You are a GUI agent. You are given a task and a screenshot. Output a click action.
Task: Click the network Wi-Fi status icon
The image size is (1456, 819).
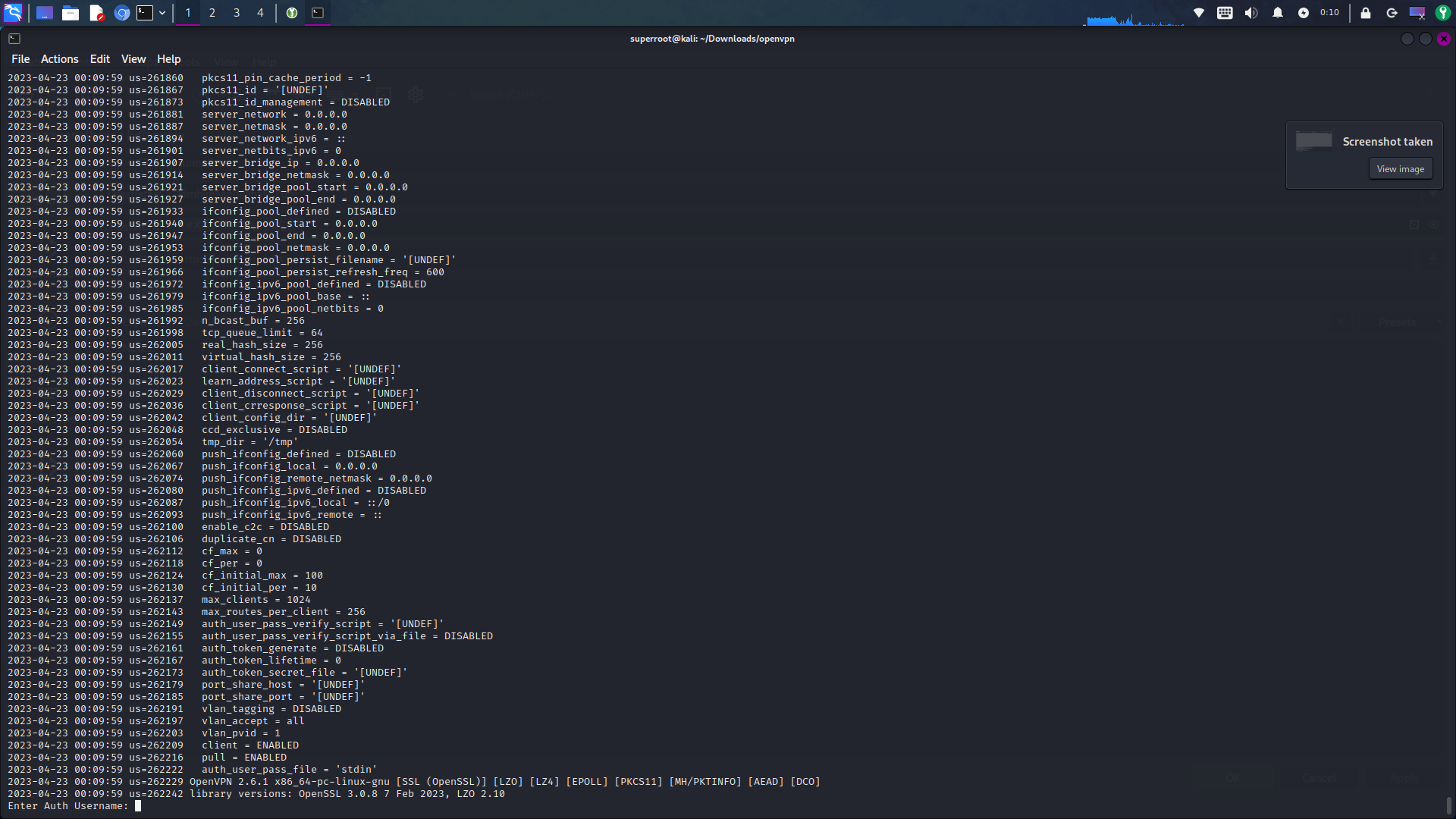coord(1199,13)
